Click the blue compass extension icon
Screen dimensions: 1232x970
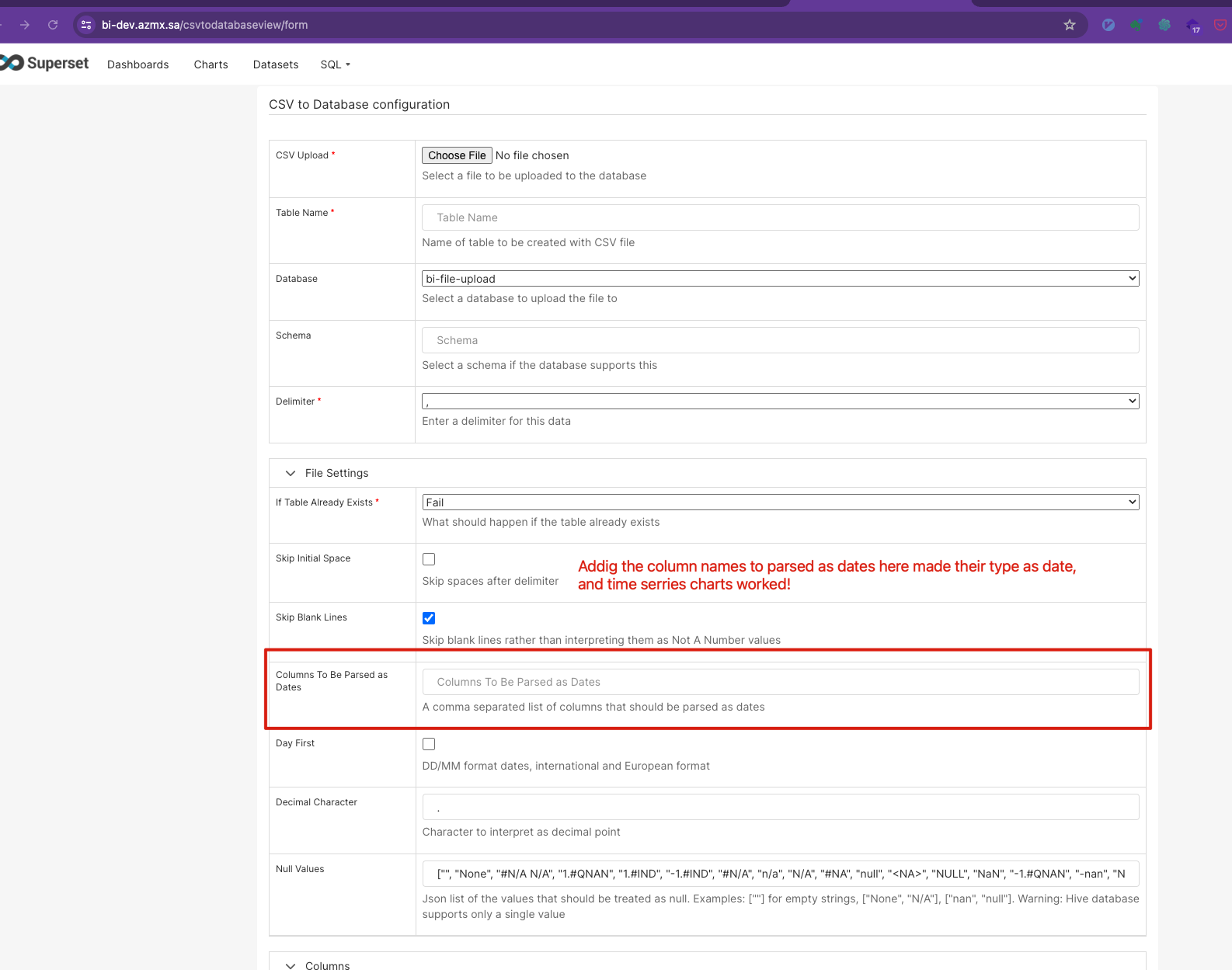coord(1108,25)
